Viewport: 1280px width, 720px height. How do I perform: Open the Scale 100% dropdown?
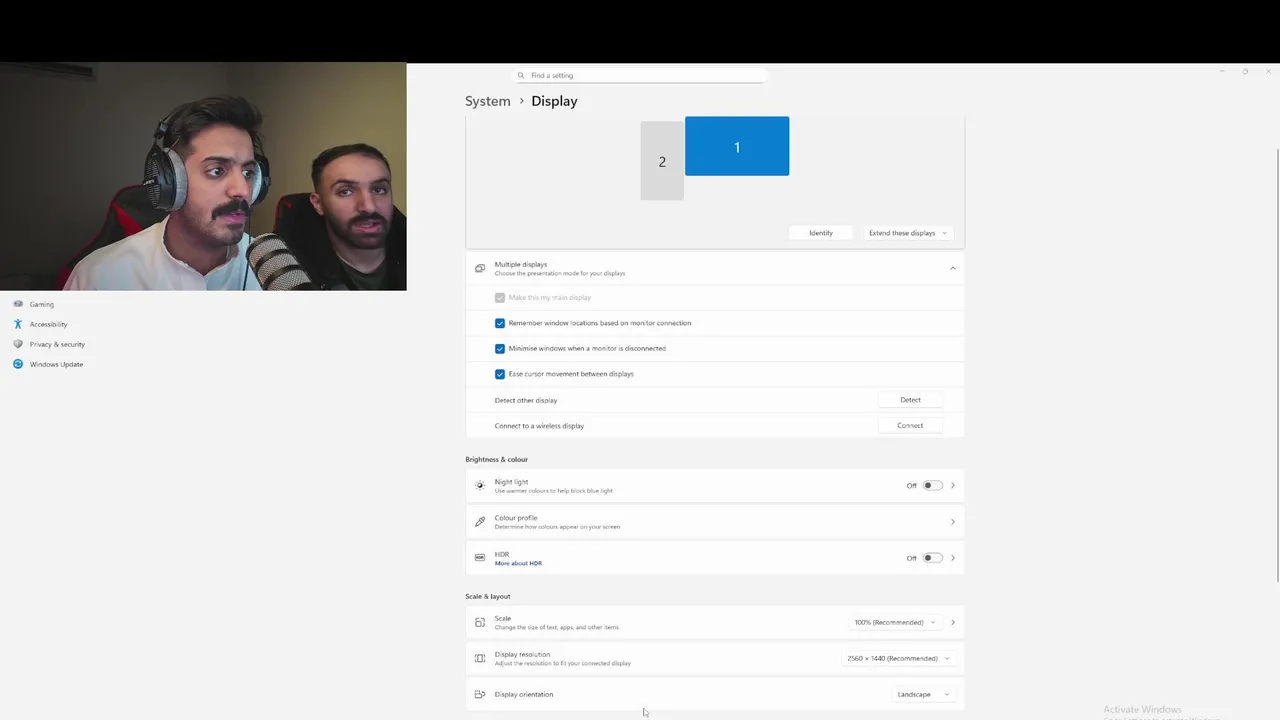tap(895, 622)
